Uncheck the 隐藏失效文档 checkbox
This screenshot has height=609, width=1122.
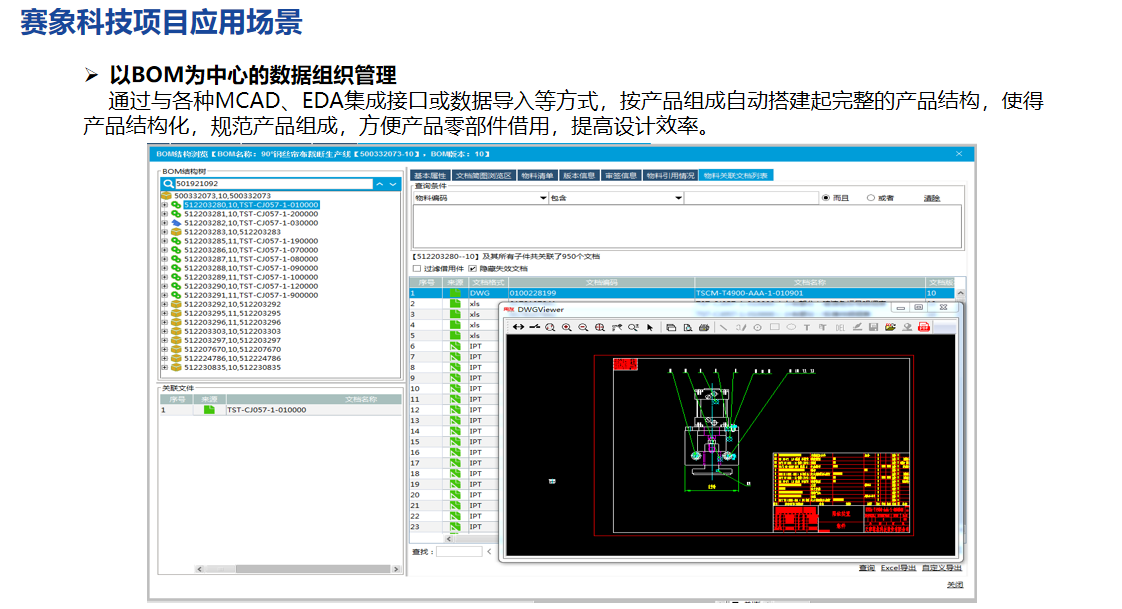tap(472, 268)
